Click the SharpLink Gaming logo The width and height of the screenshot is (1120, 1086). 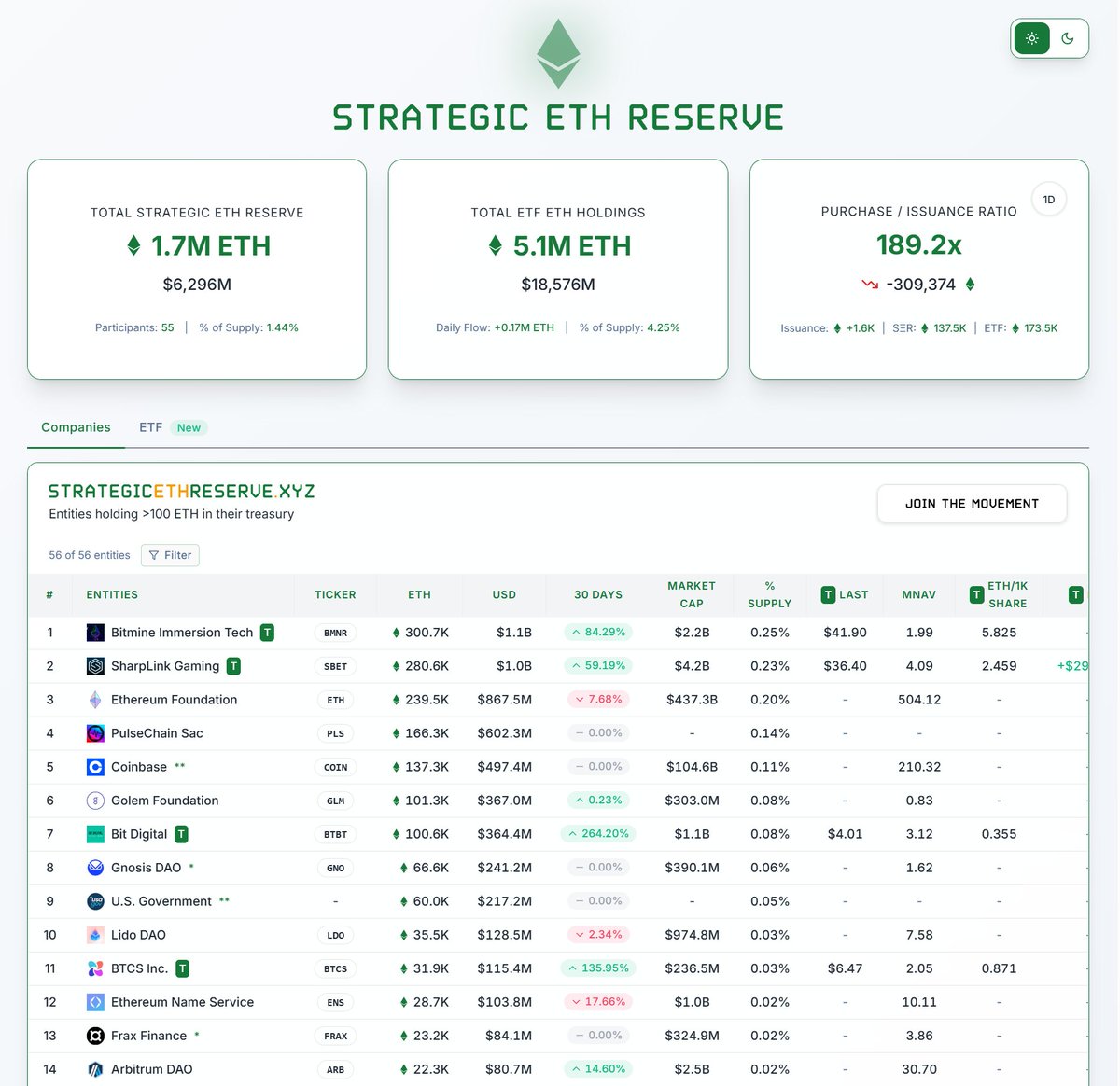(x=95, y=666)
